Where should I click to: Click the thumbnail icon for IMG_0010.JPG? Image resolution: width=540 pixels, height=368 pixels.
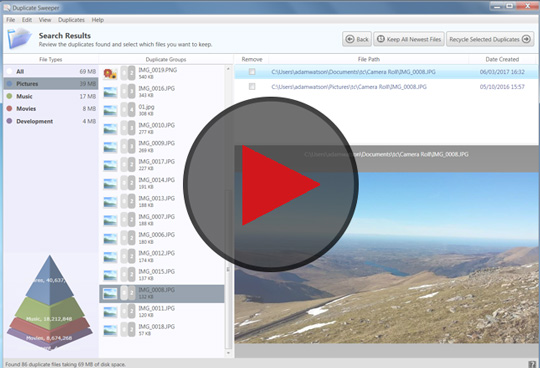[110, 128]
